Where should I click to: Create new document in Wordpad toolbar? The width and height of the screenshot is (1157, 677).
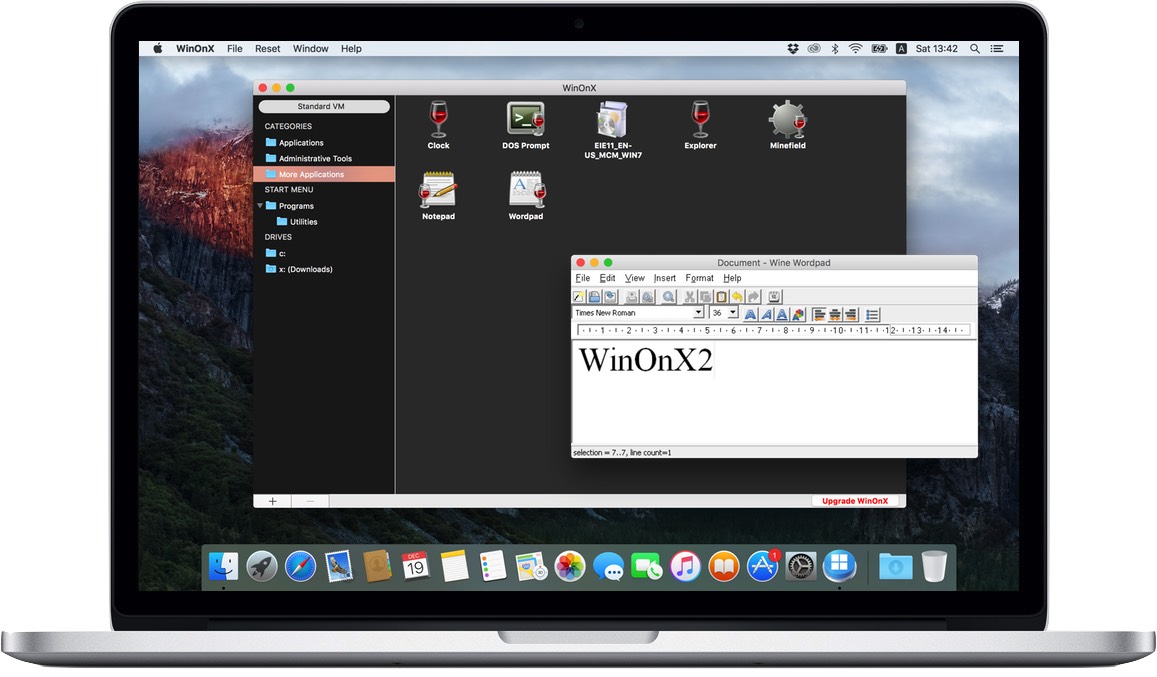578,297
